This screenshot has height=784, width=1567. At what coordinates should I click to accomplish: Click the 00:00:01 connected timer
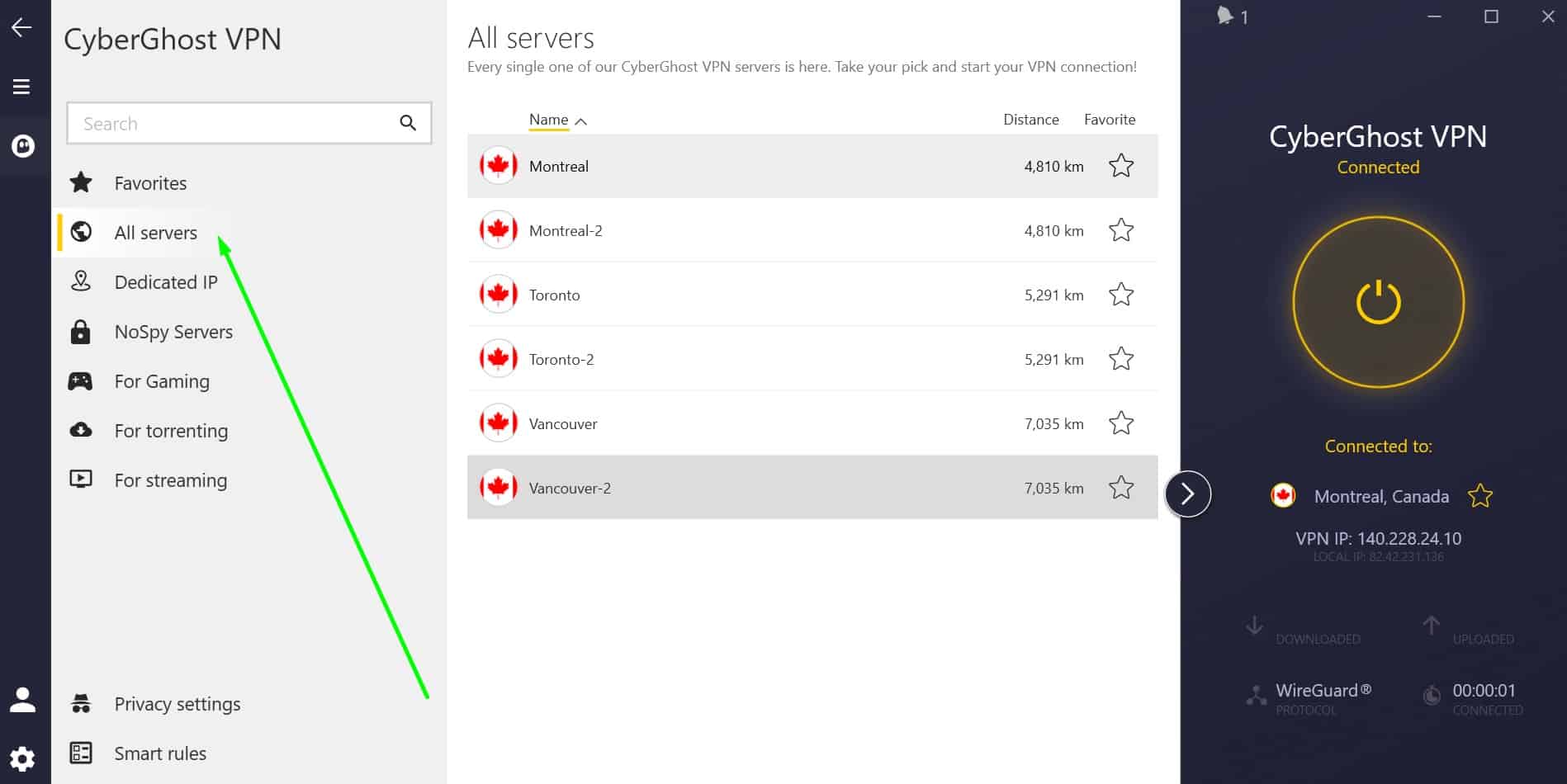pyautogui.click(x=1484, y=691)
